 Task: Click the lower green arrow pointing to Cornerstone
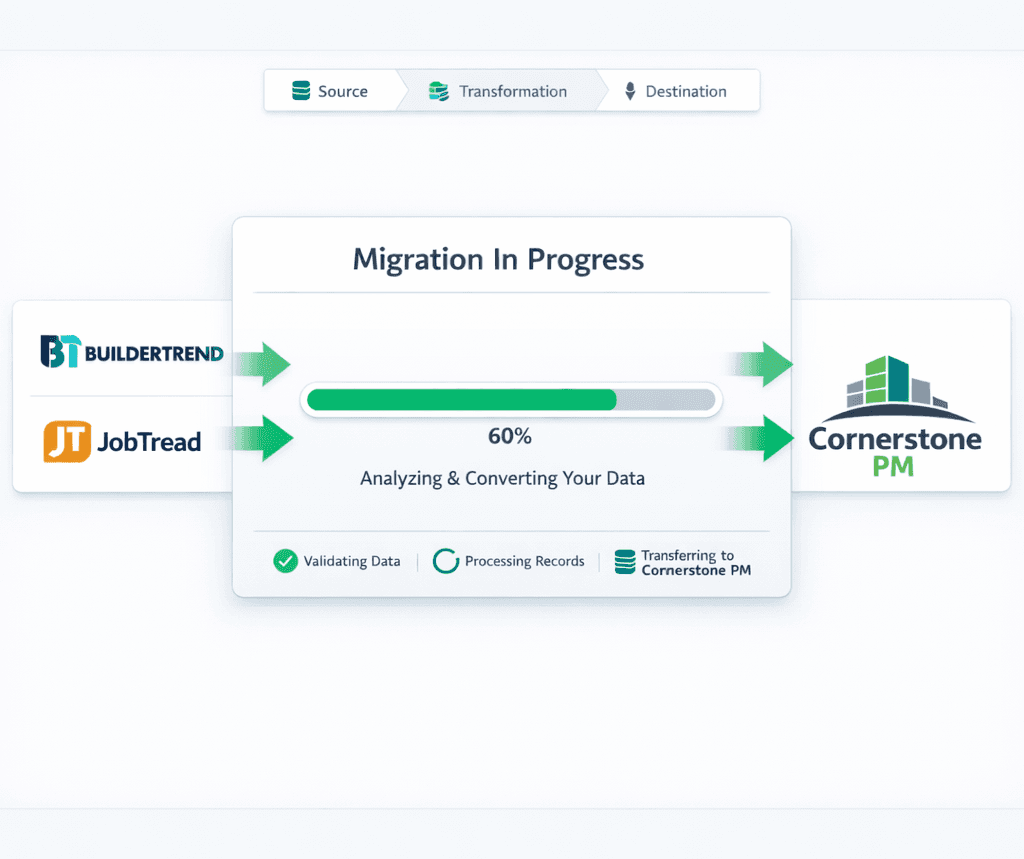[x=759, y=438]
